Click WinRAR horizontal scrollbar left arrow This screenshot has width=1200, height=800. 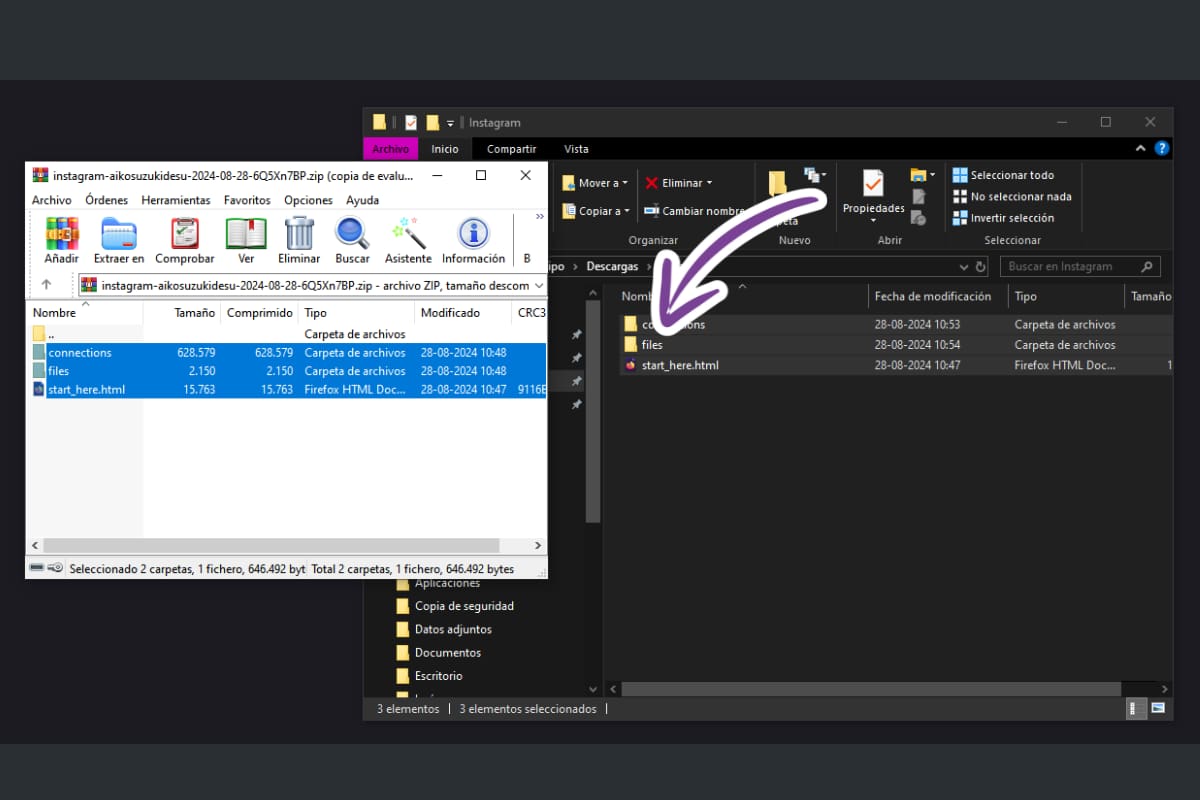[x=35, y=546]
